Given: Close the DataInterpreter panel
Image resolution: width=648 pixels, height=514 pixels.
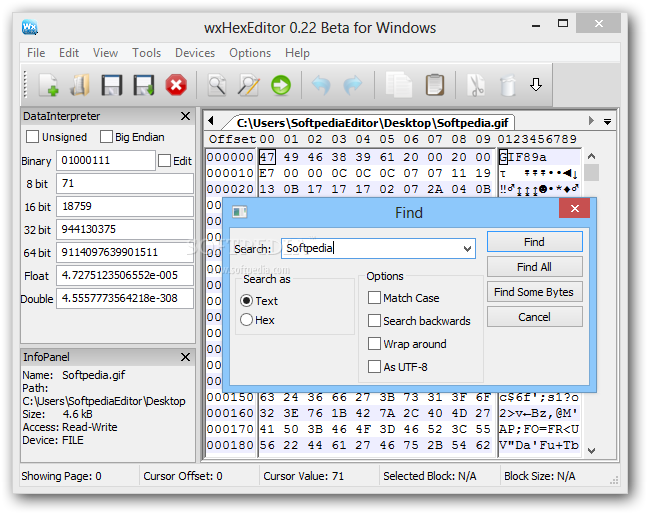Looking at the screenshot, I should pyautogui.click(x=186, y=116).
